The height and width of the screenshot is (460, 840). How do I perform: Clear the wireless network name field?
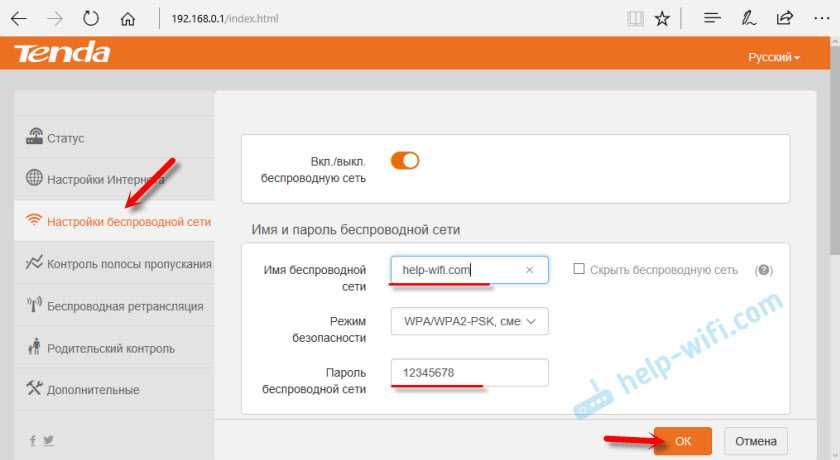(530, 270)
